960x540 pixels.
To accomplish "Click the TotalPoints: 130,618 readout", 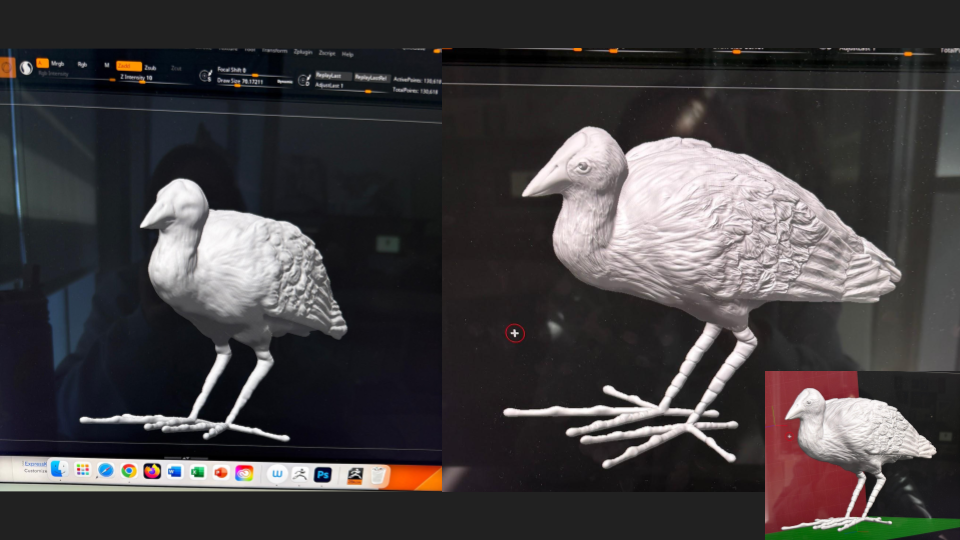I will pos(416,91).
